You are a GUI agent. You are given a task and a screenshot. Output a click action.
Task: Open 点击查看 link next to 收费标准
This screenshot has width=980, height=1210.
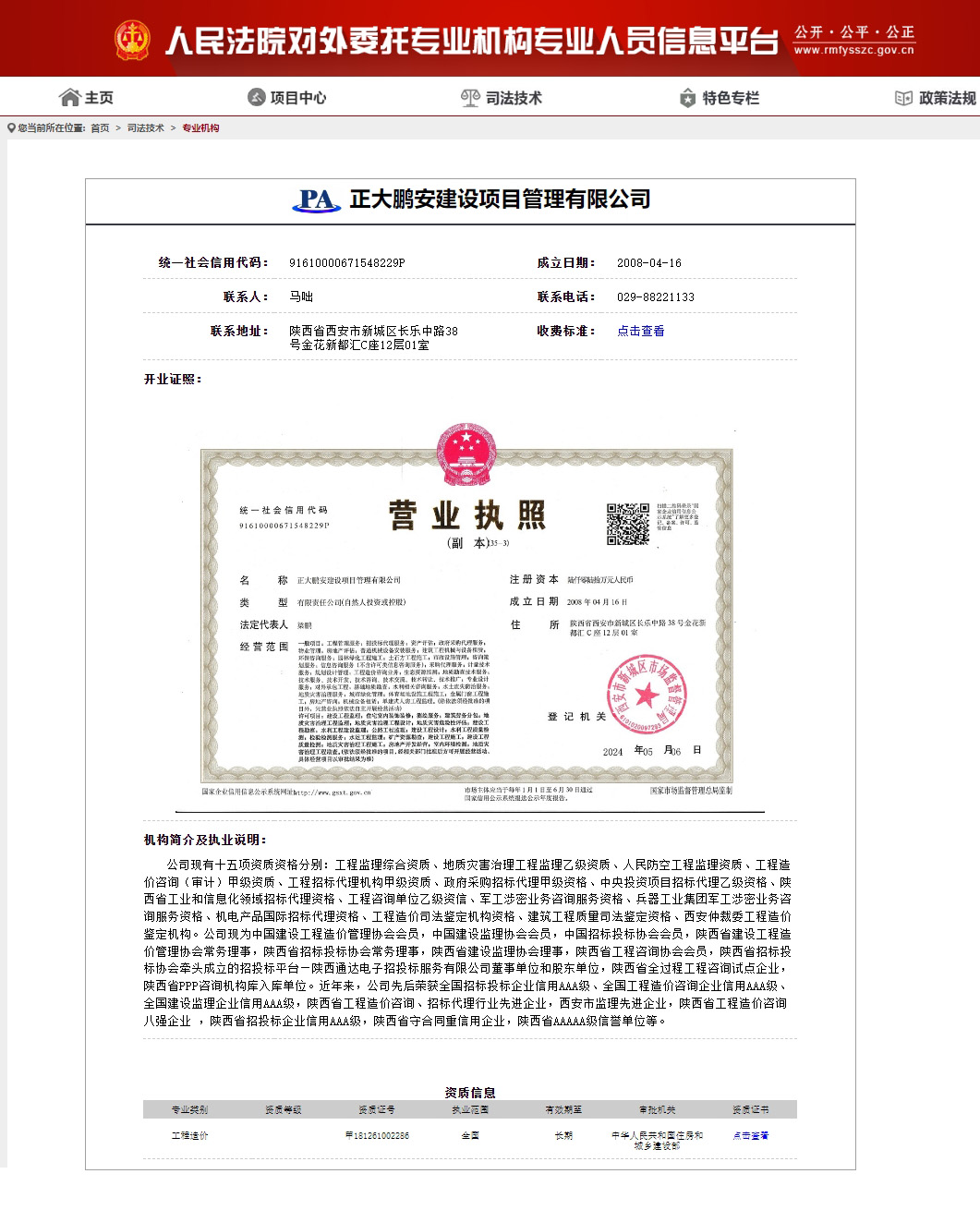[x=640, y=331]
